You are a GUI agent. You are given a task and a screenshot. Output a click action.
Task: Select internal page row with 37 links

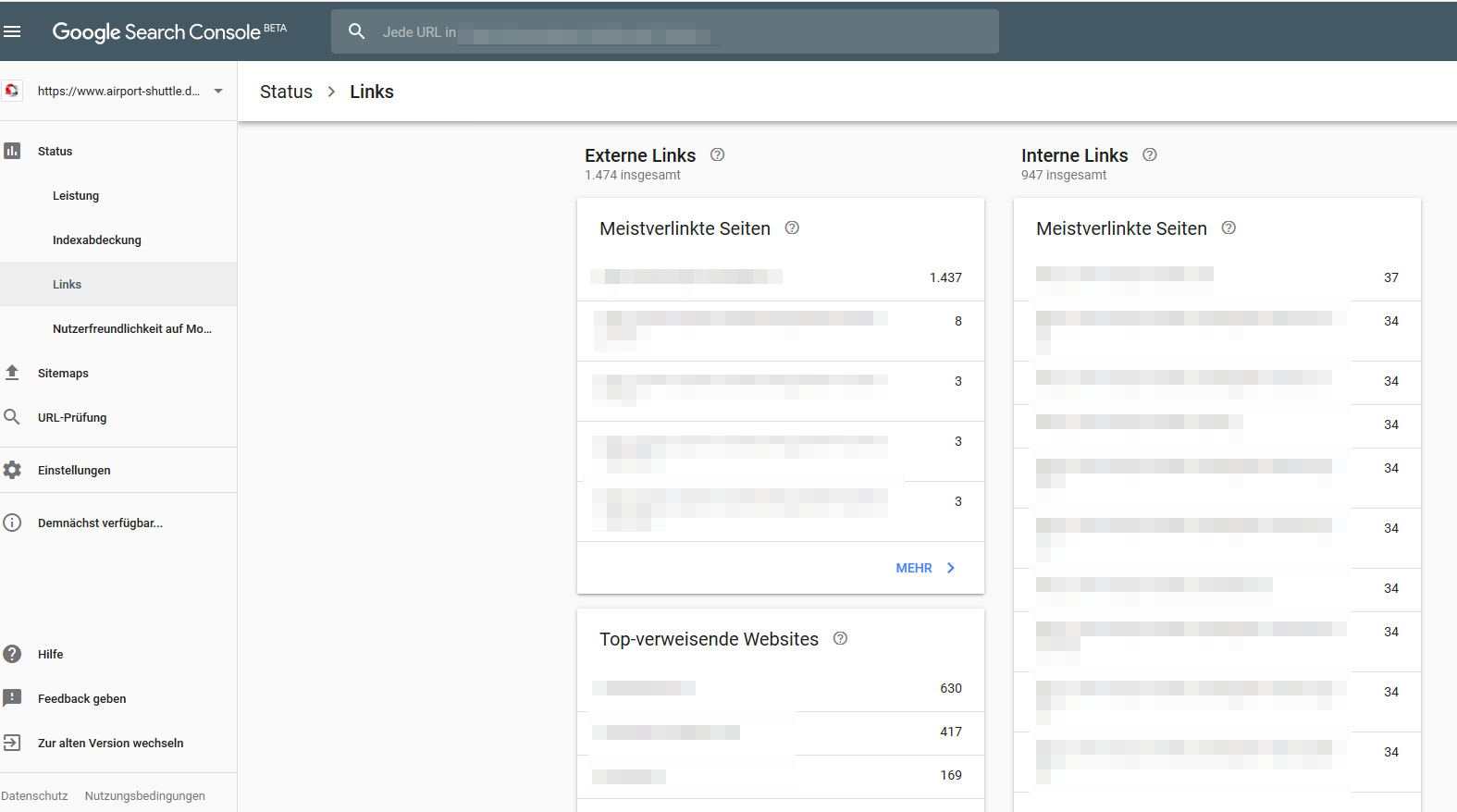tap(1217, 277)
